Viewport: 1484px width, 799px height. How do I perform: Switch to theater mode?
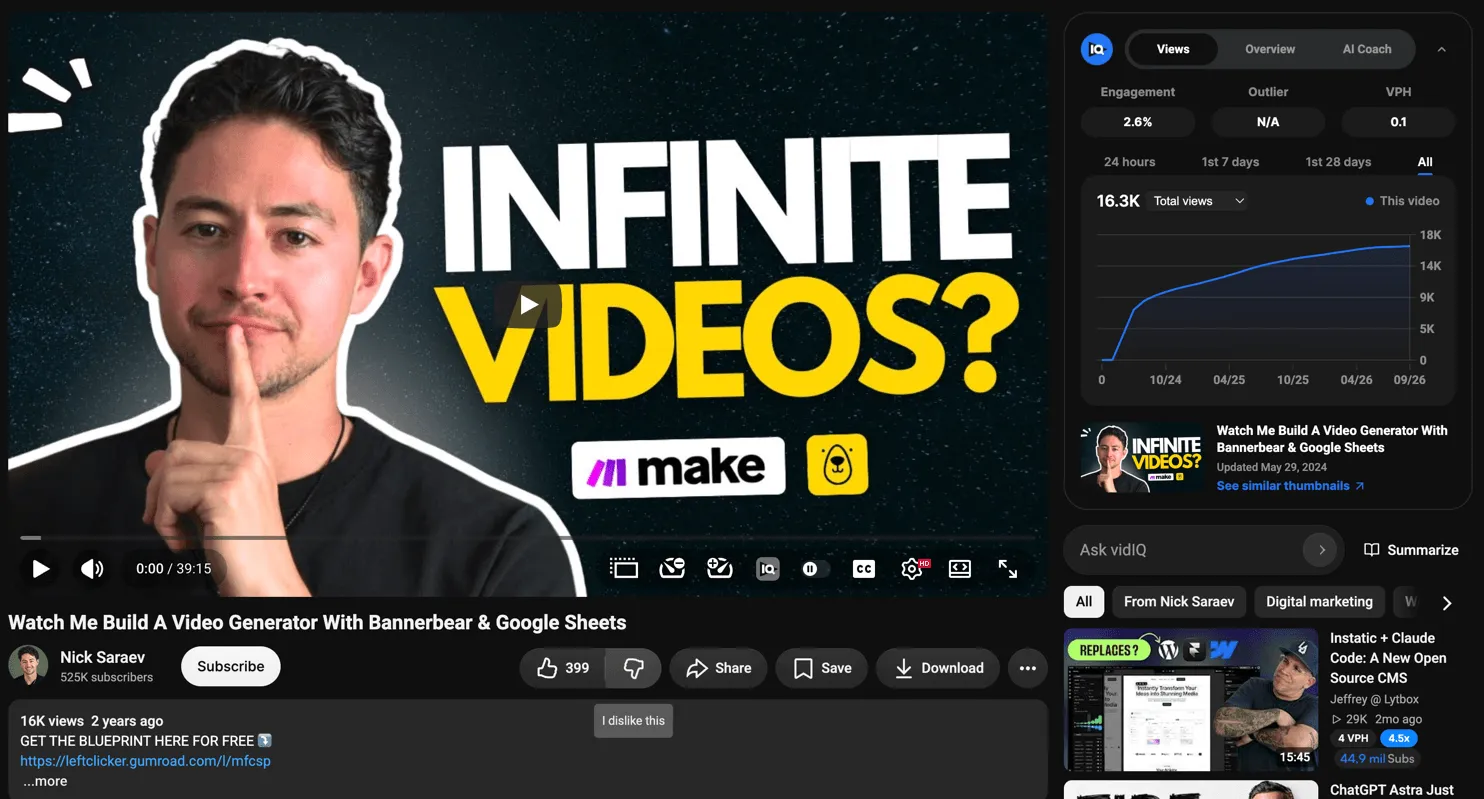pos(960,569)
